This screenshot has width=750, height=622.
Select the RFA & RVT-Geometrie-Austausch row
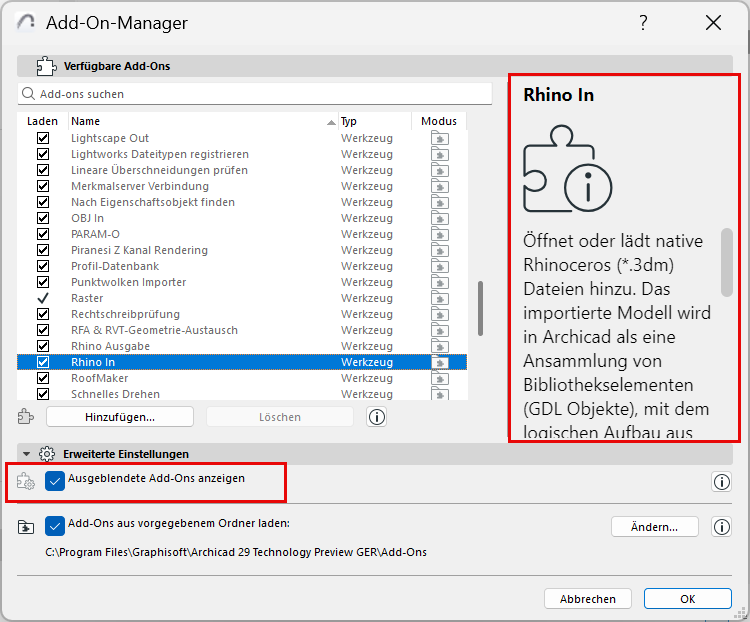242,330
